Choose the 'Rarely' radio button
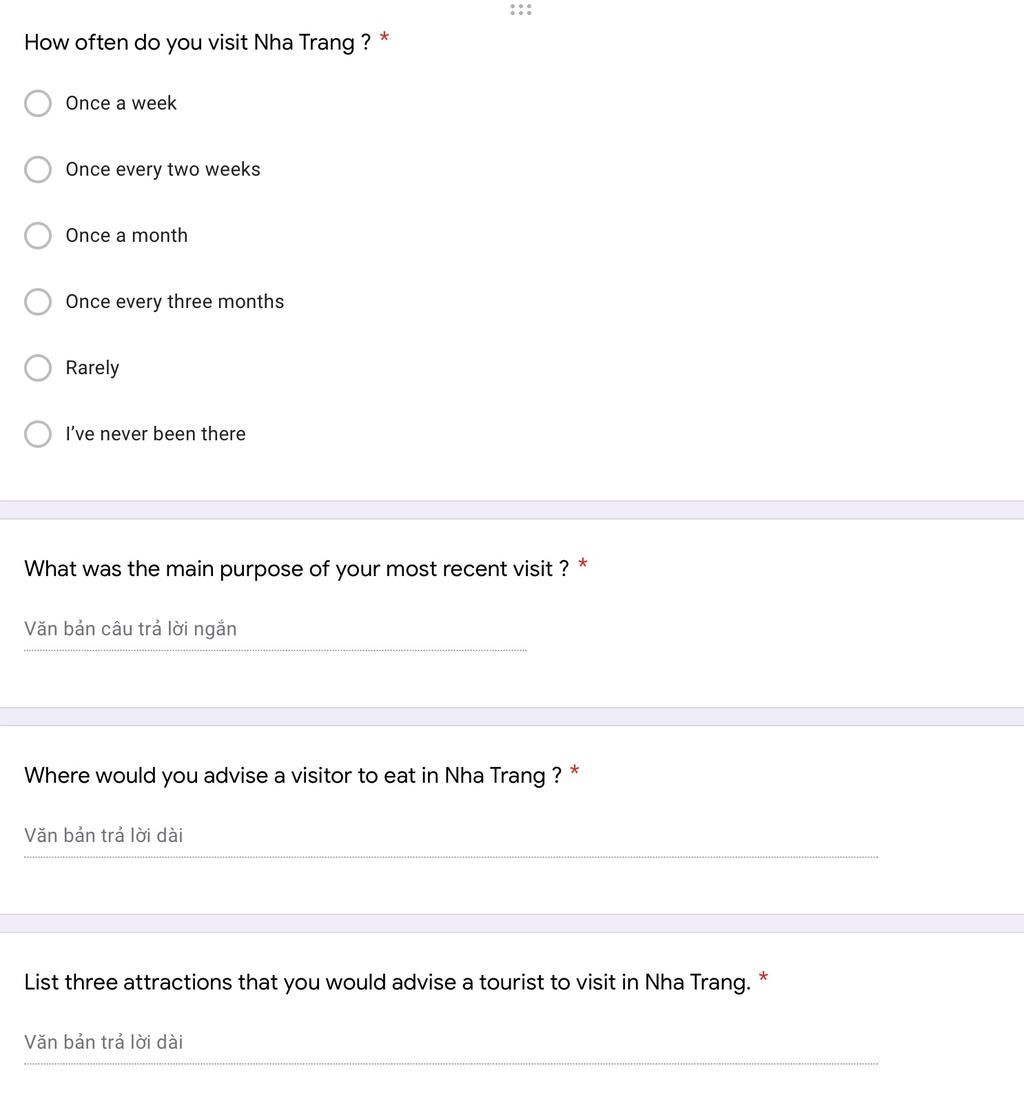Screen dimensions: 1024x1108 point(37,367)
